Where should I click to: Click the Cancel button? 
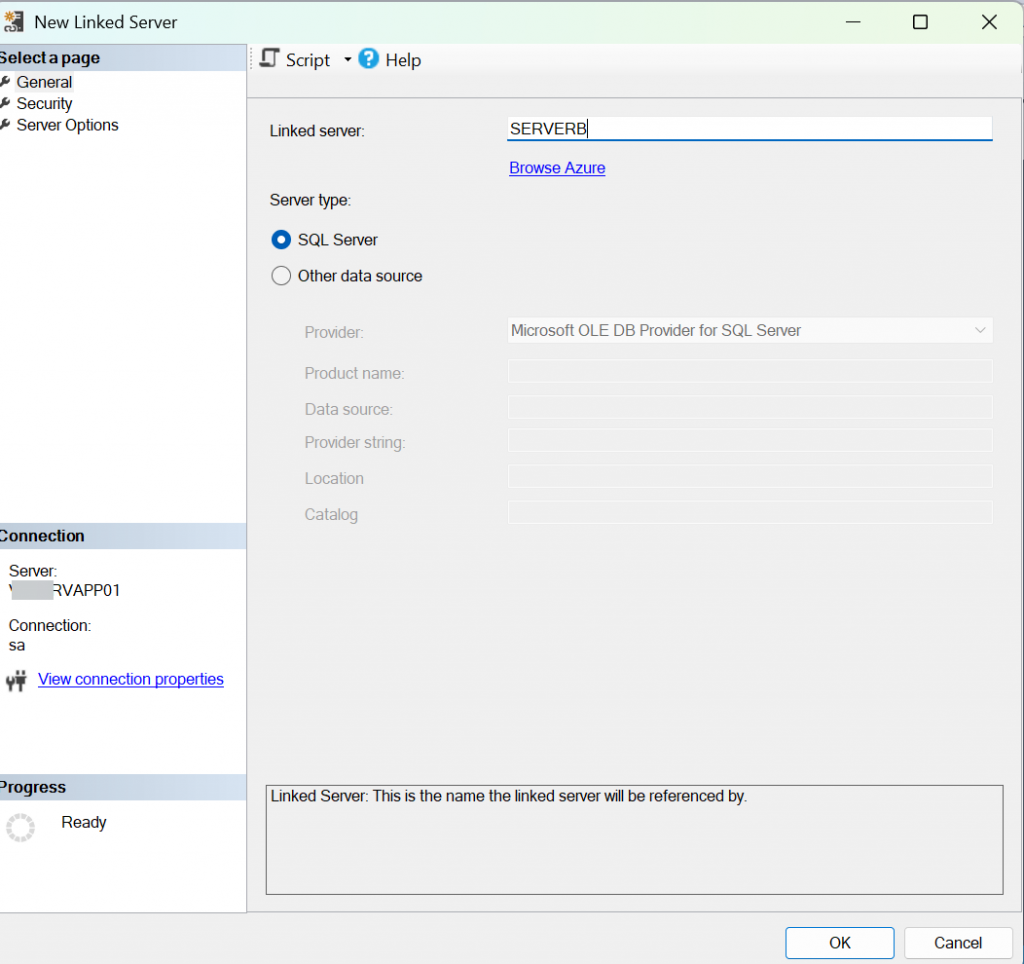point(957,942)
